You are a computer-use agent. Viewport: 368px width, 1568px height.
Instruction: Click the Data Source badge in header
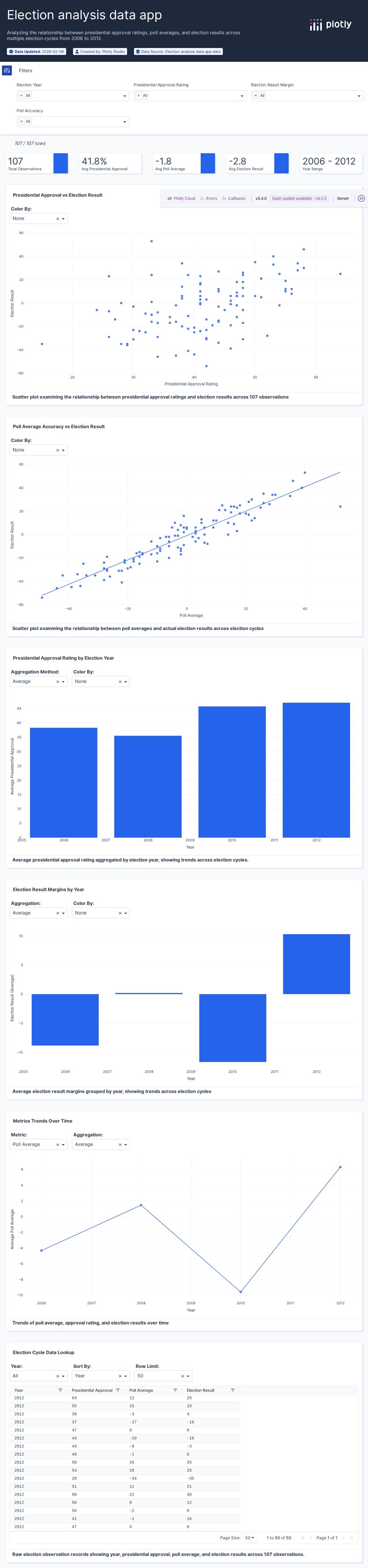[x=178, y=52]
